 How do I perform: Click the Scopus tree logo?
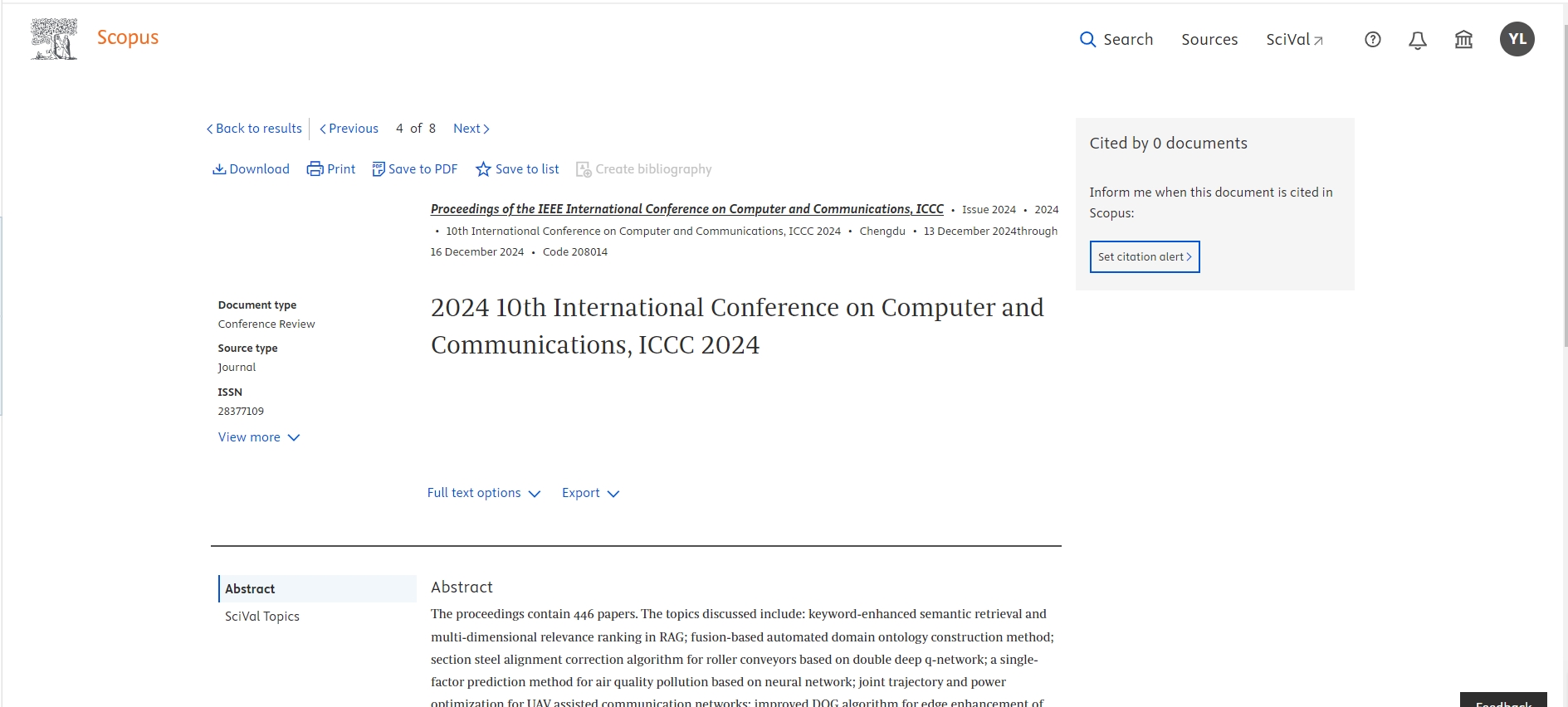[x=54, y=39]
